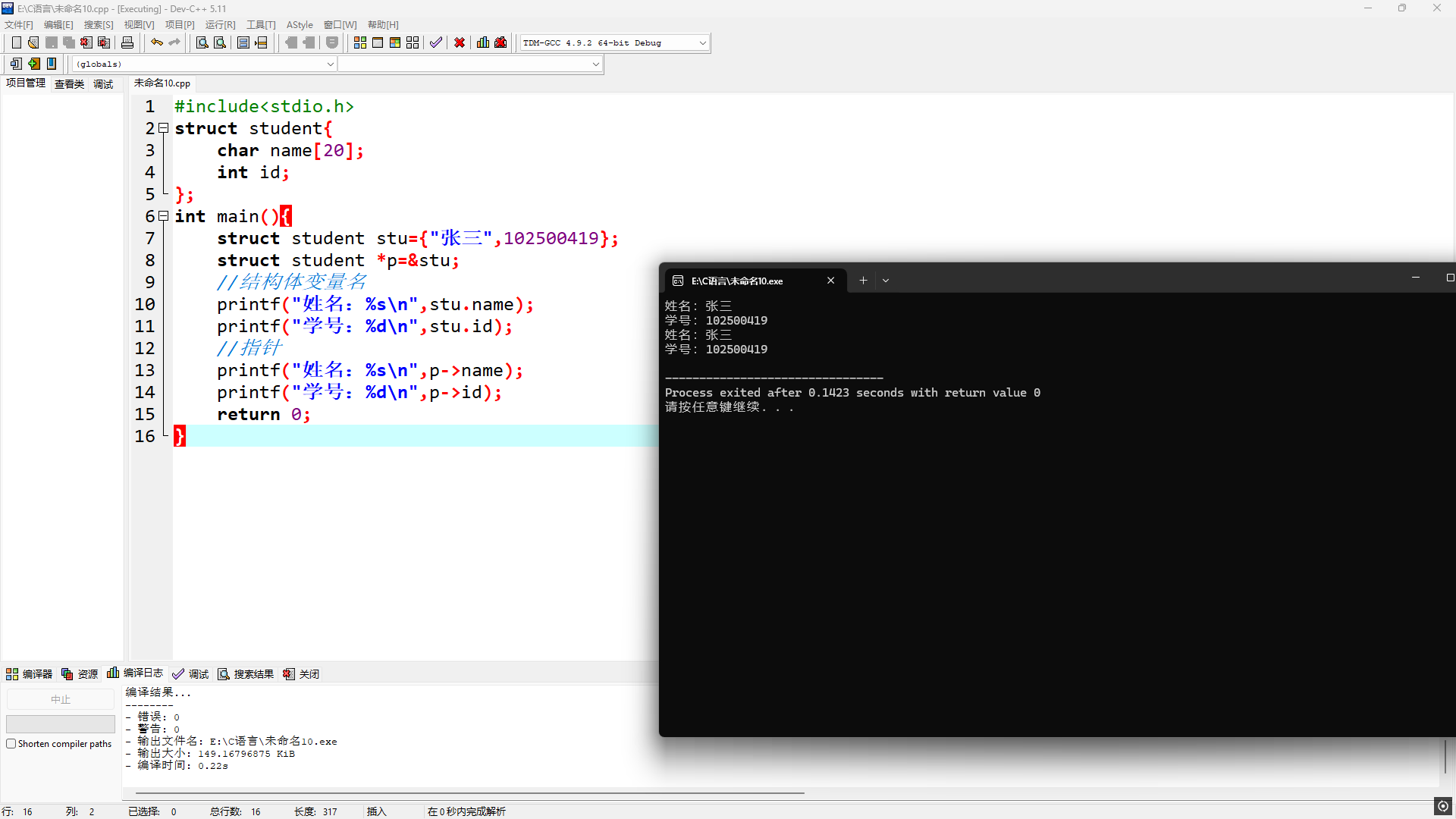Collapse the struct student fold marker
Viewport: 1456px width, 819px height.
click(163, 129)
